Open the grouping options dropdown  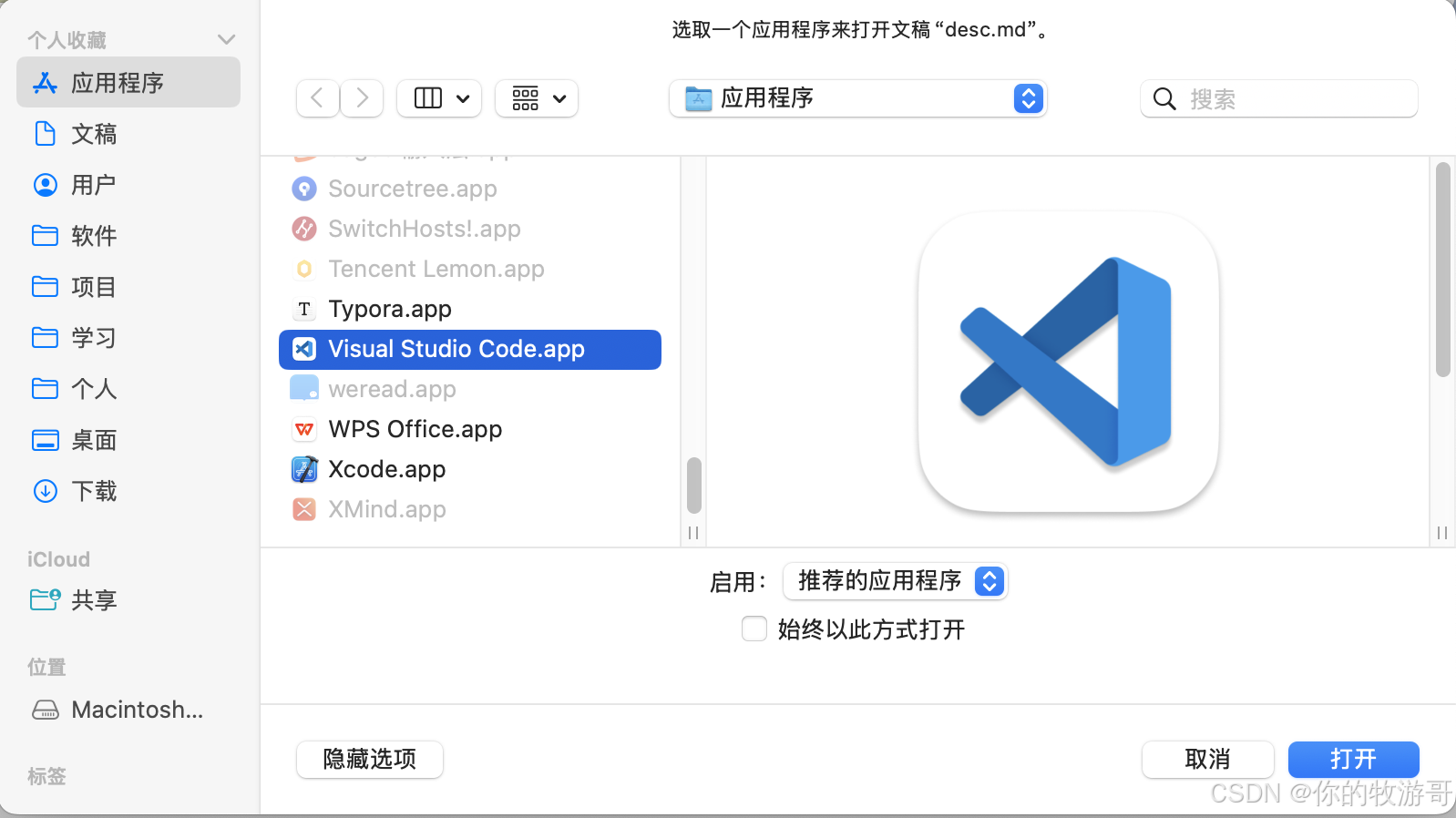537,97
